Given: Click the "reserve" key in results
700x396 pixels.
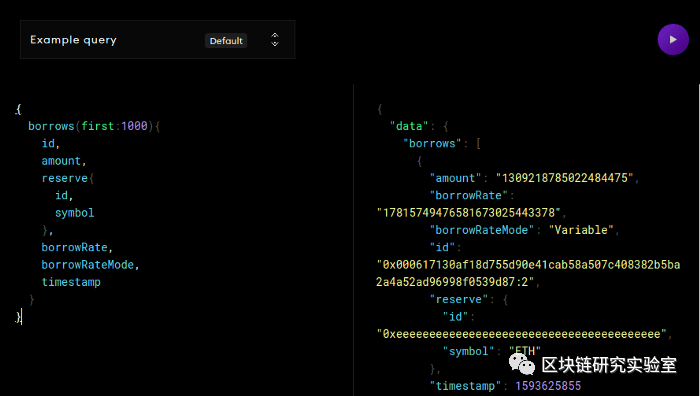Looking at the screenshot, I should tap(459, 300).
